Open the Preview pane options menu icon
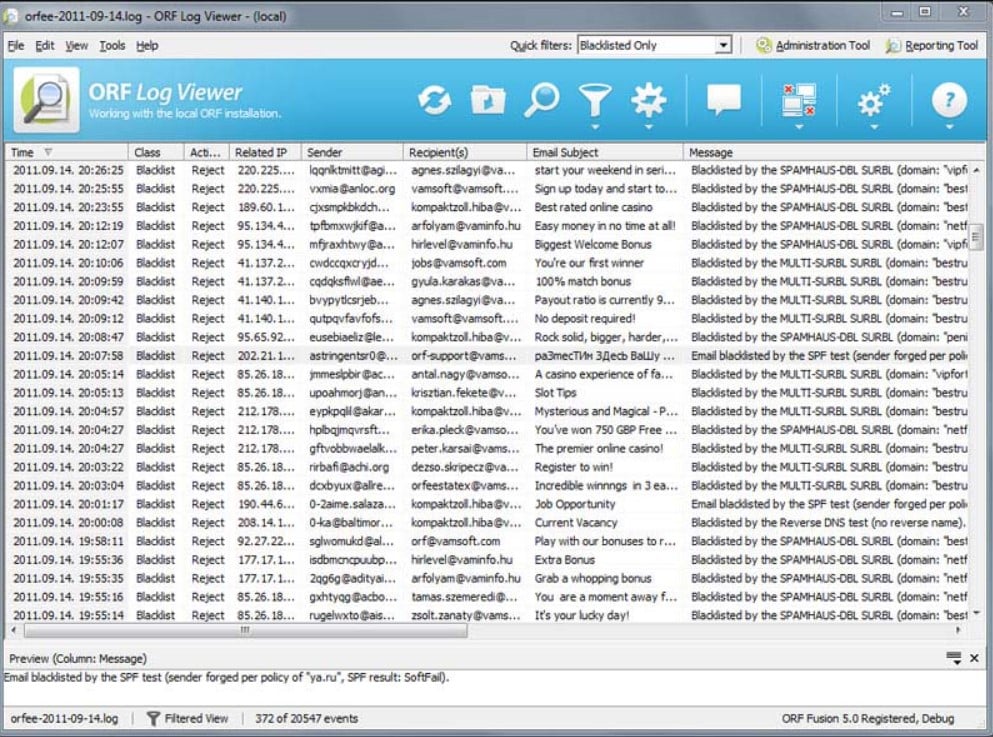Image resolution: width=993 pixels, height=737 pixels. click(x=954, y=658)
